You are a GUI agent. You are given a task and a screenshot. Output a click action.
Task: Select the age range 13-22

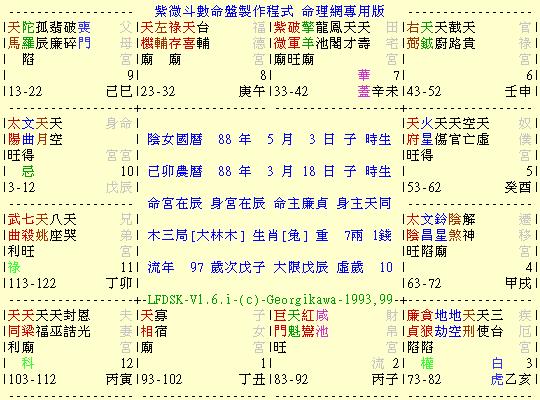coord(25,92)
